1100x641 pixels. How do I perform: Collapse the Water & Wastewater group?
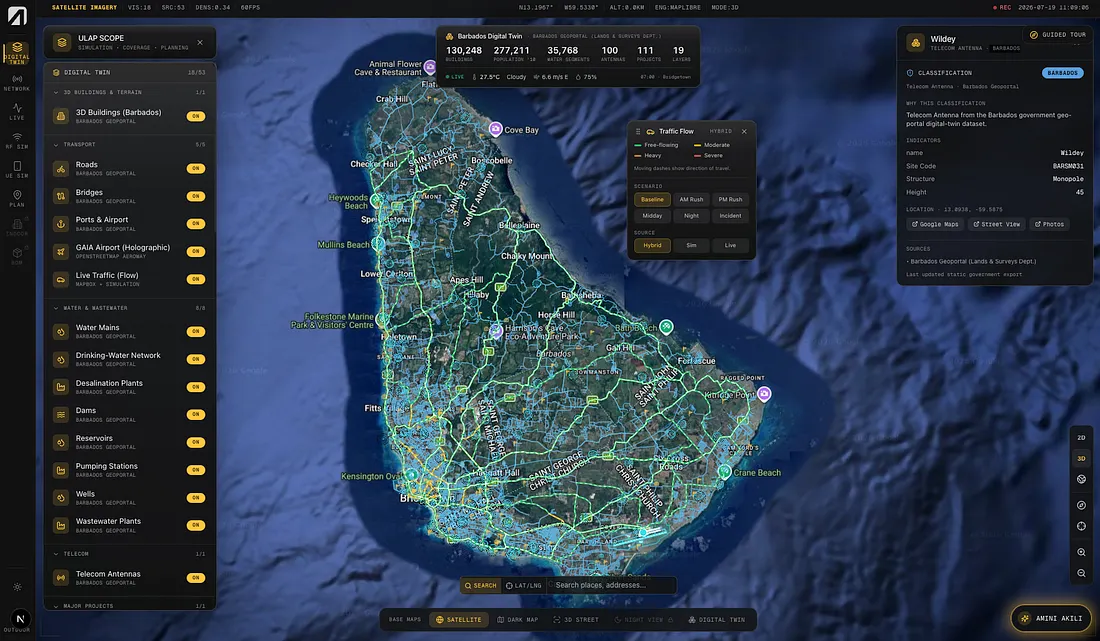click(x=129, y=308)
